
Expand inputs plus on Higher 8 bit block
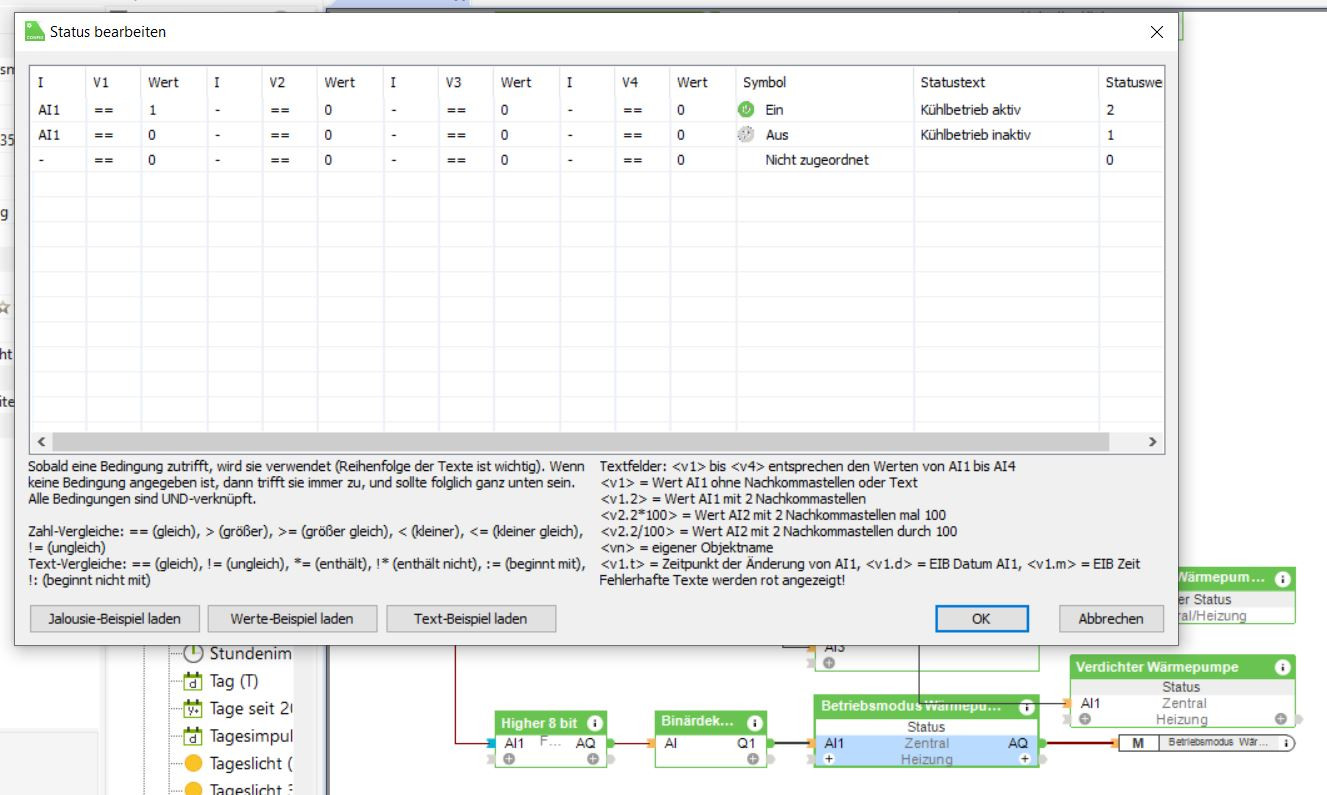coord(509,759)
